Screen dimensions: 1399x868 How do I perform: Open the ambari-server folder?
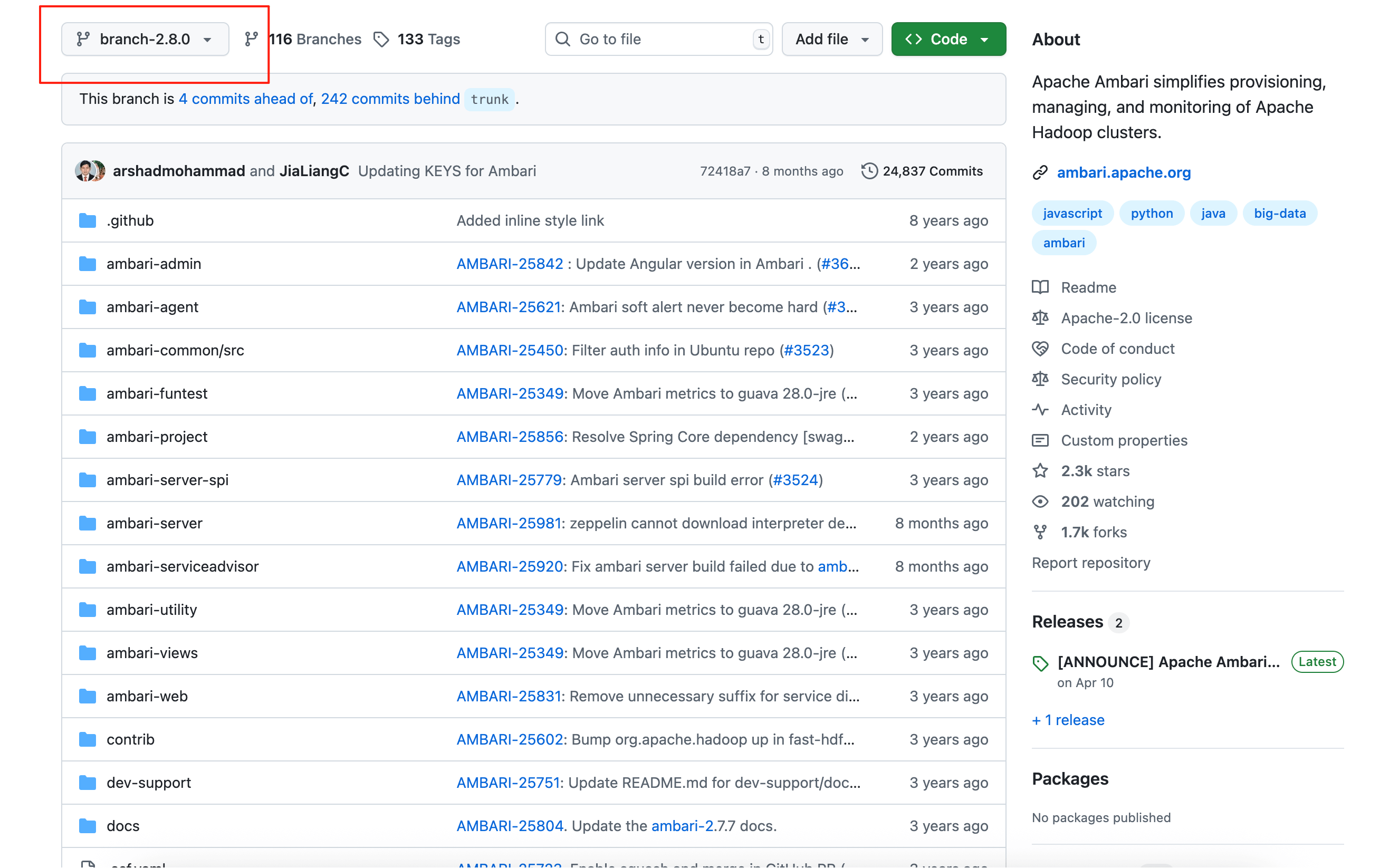point(155,523)
